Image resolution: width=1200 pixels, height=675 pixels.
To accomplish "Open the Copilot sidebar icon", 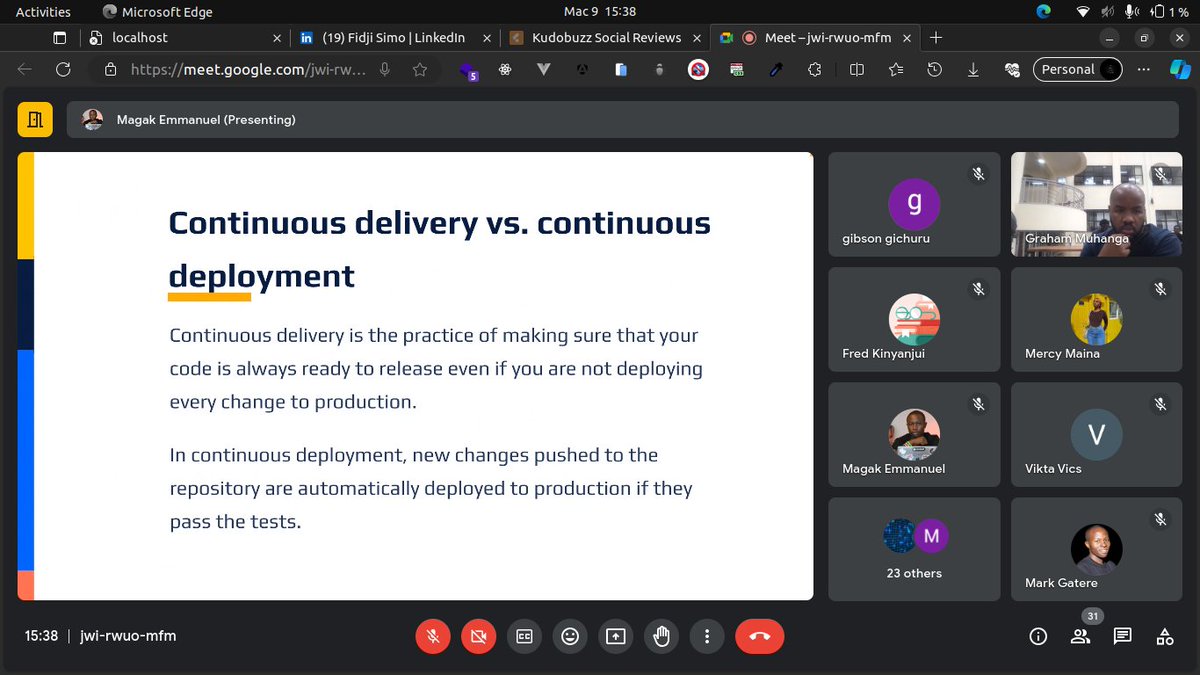I will pyautogui.click(x=1180, y=70).
